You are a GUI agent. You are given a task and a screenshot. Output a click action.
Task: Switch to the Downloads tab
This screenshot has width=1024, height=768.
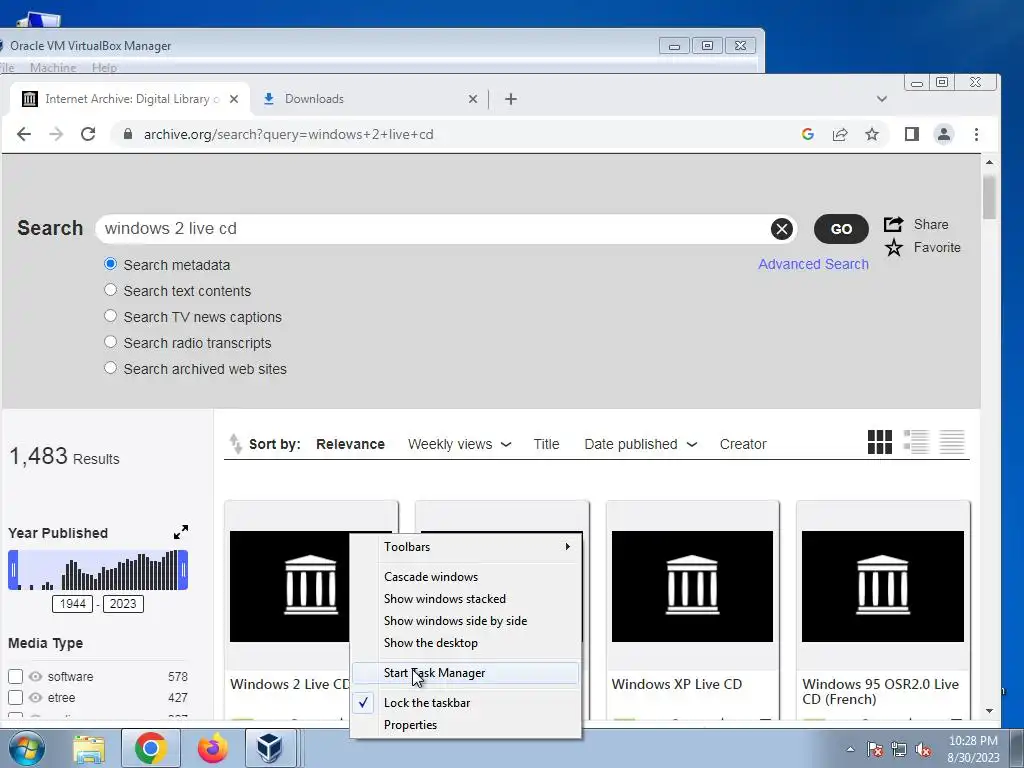[x=369, y=99]
